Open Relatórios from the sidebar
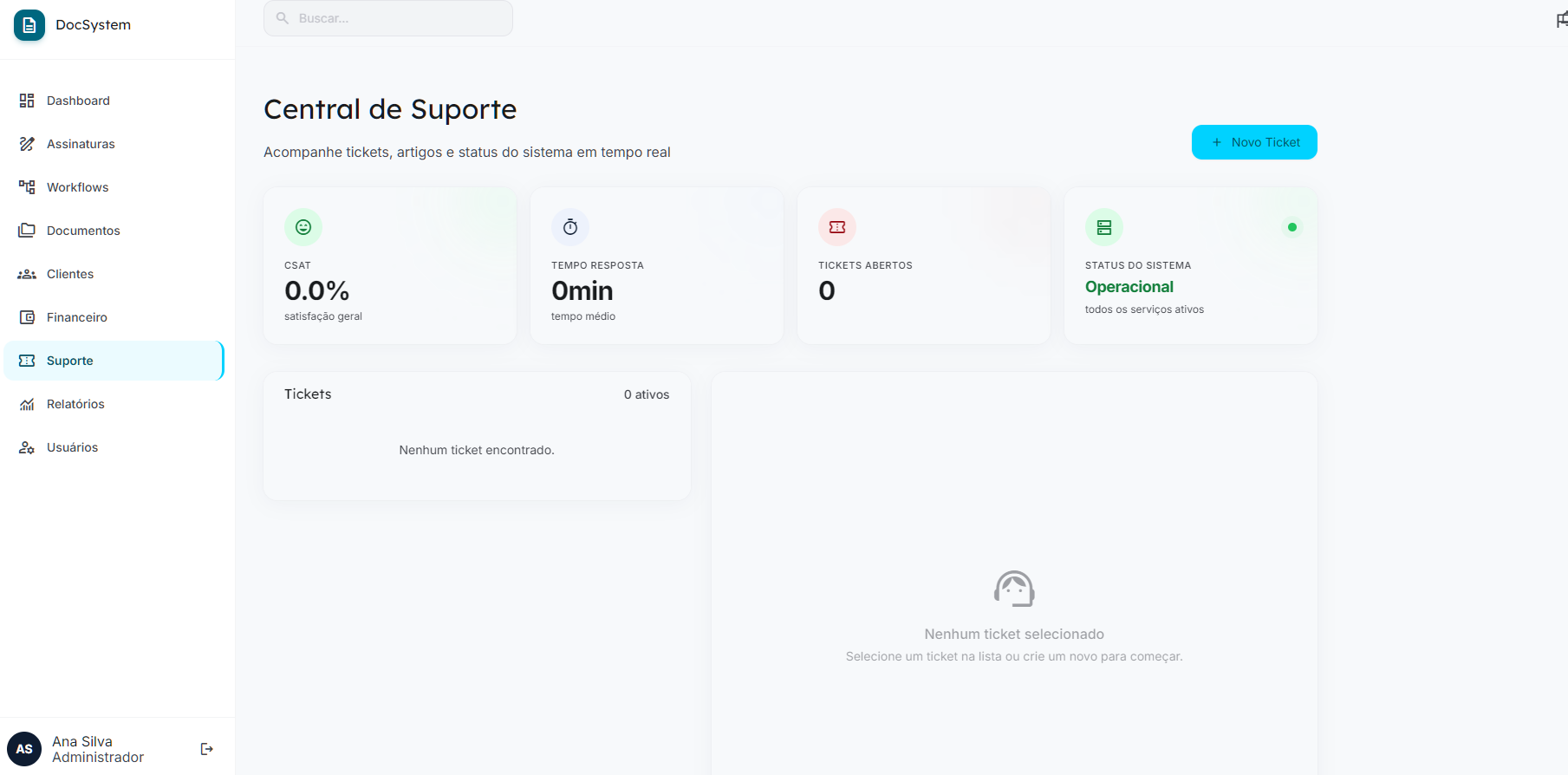This screenshot has width=1568, height=775. tap(114, 404)
